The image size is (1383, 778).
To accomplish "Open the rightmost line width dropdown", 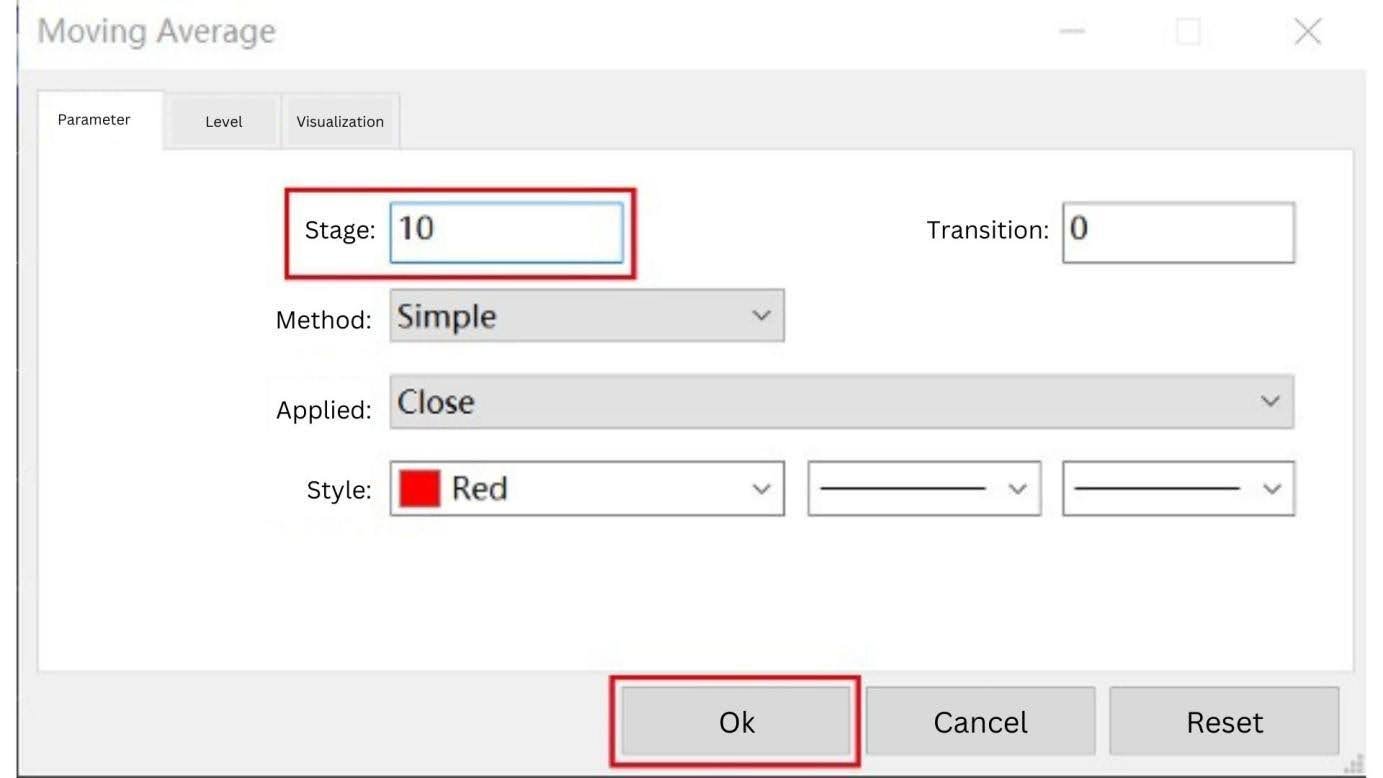I will coord(1178,488).
